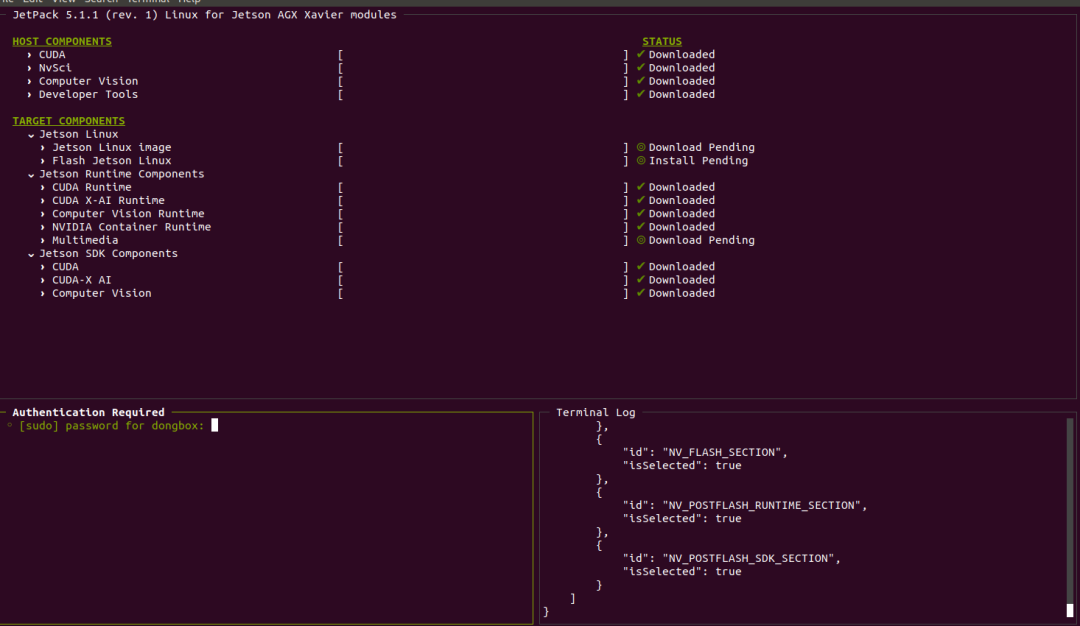Toggle the selection bracket for Jetson Linux image

[340, 147]
